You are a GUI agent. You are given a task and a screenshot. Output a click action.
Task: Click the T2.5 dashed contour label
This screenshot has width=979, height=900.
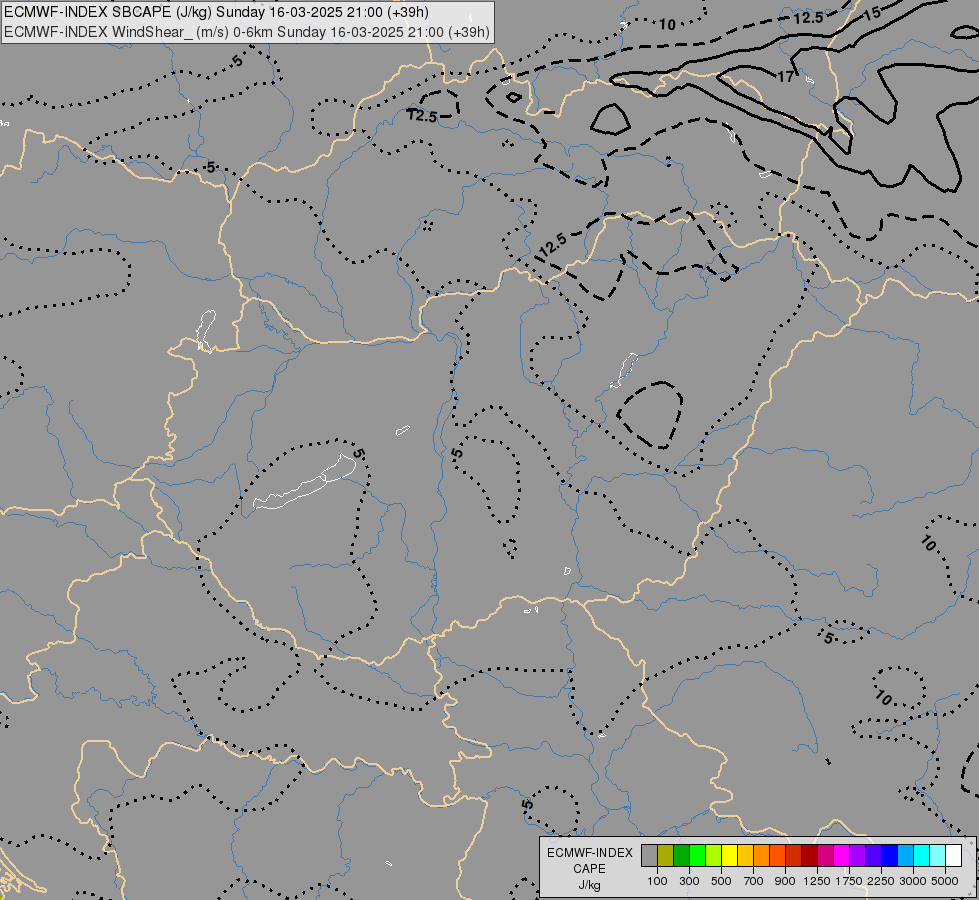pos(422,116)
